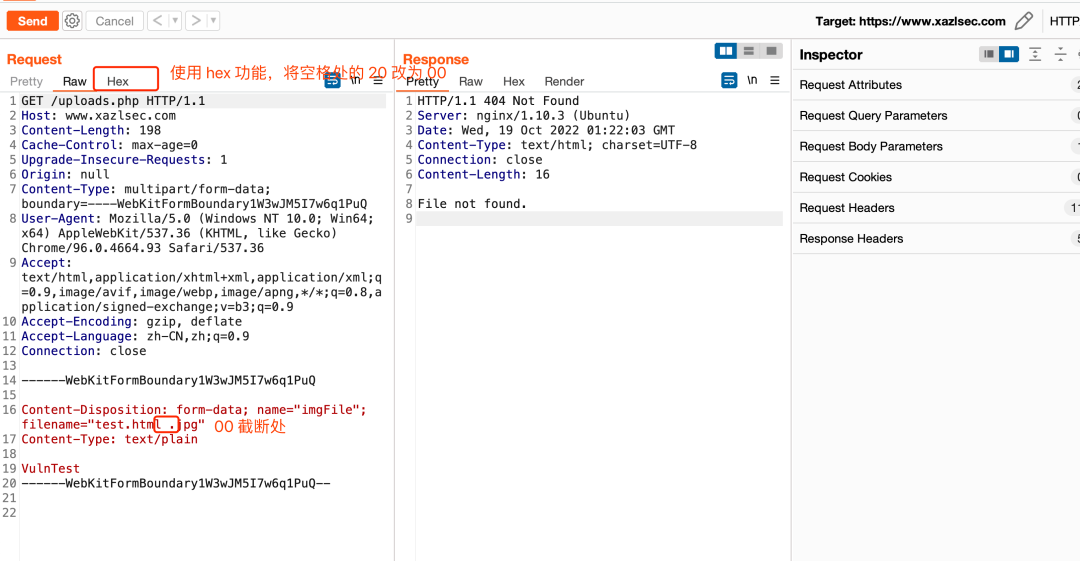
Task: Toggle \n non-printable characters in Response panel
Action: click(x=752, y=80)
